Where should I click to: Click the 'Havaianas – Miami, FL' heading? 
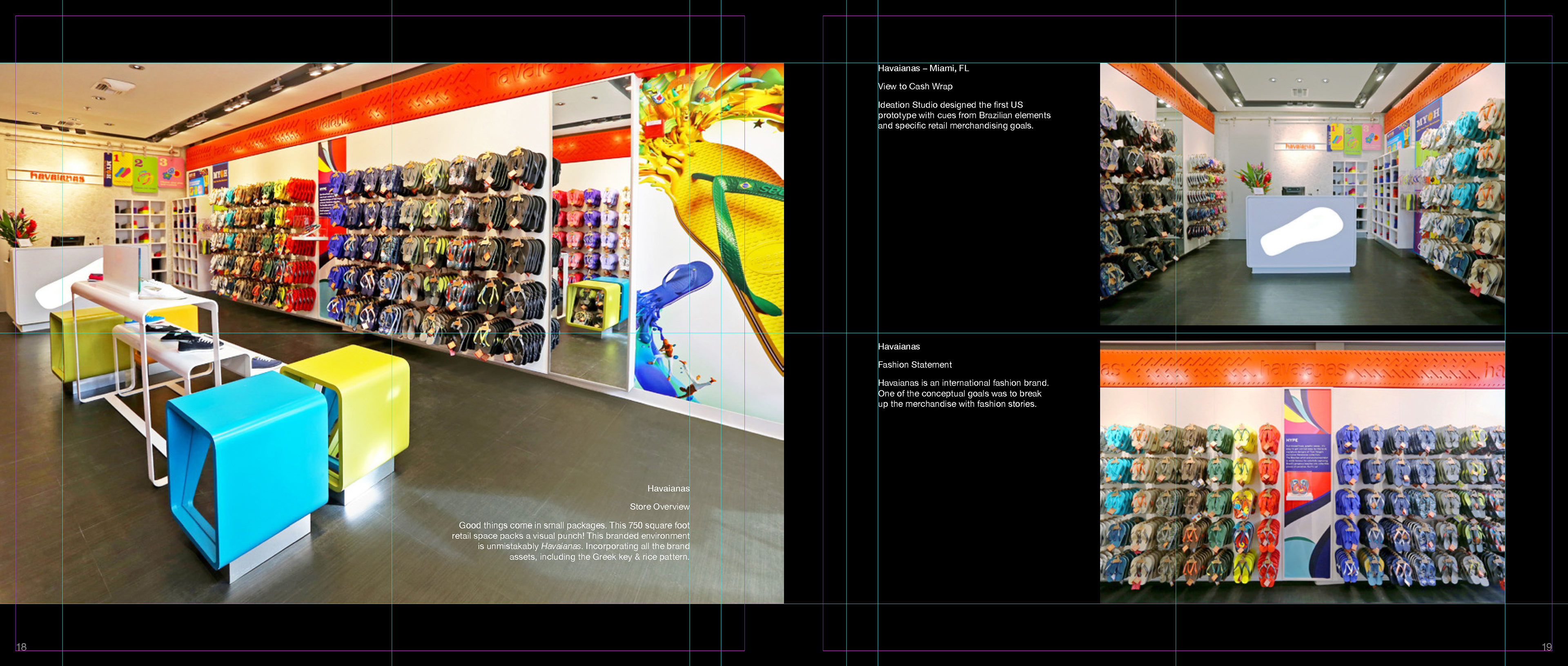pos(923,68)
